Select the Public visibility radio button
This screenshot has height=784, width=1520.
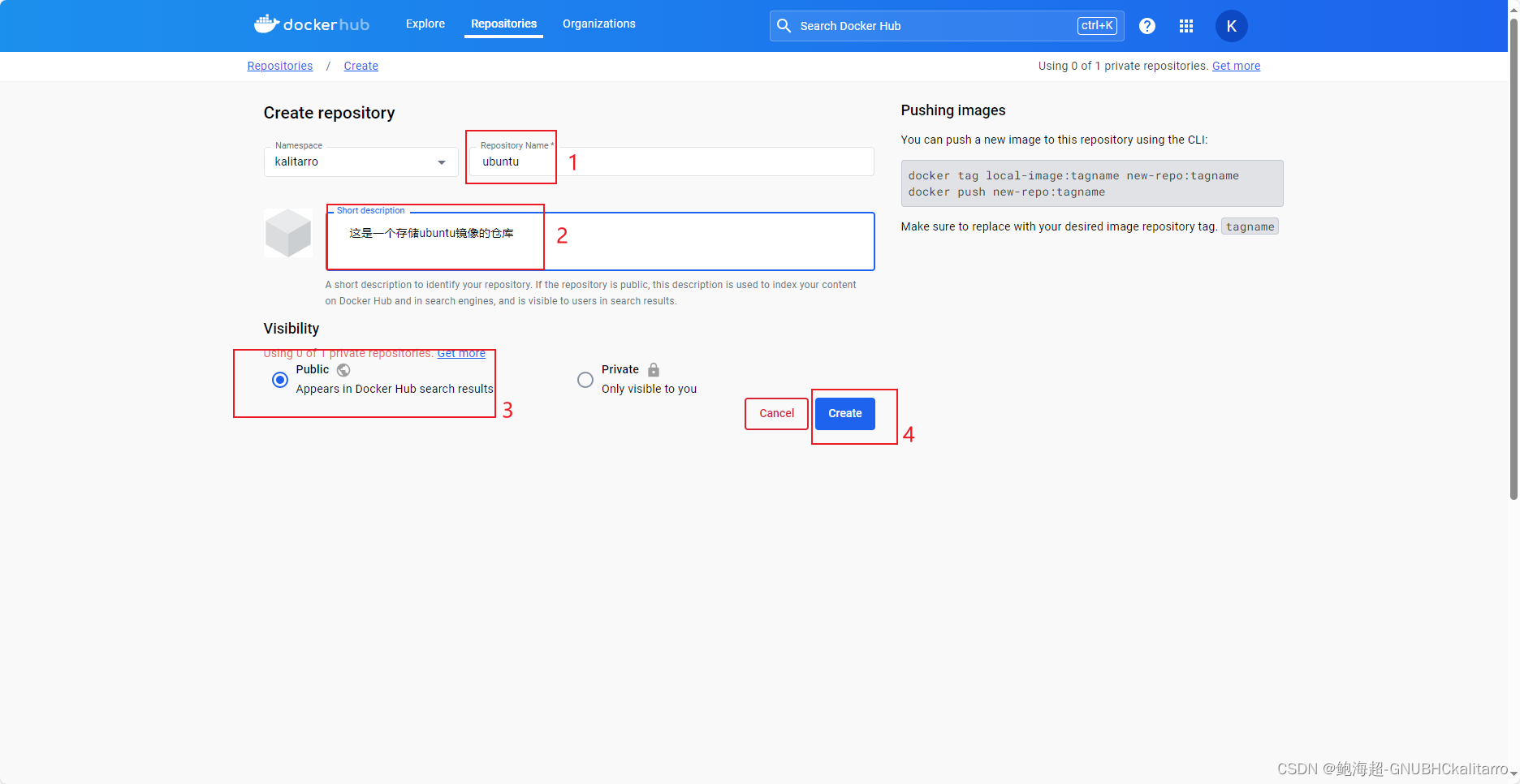[280, 380]
